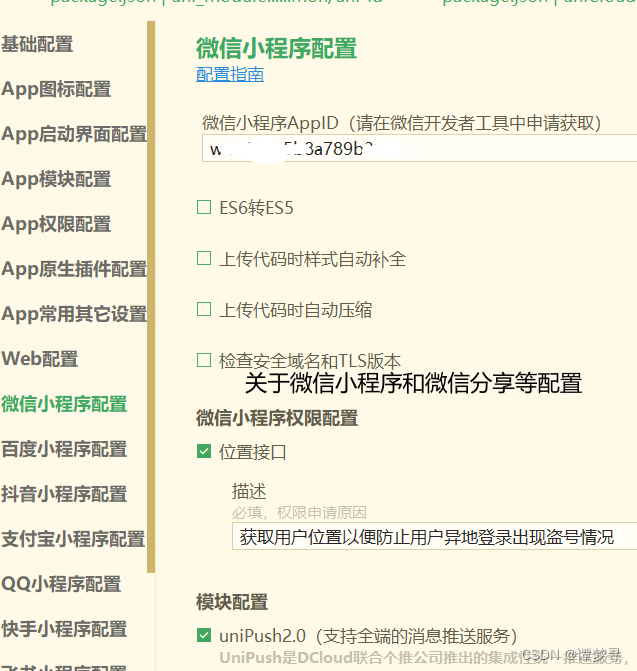Open 快手小程序配置 section
The width and height of the screenshot is (637, 671).
pyautogui.click(x=64, y=629)
